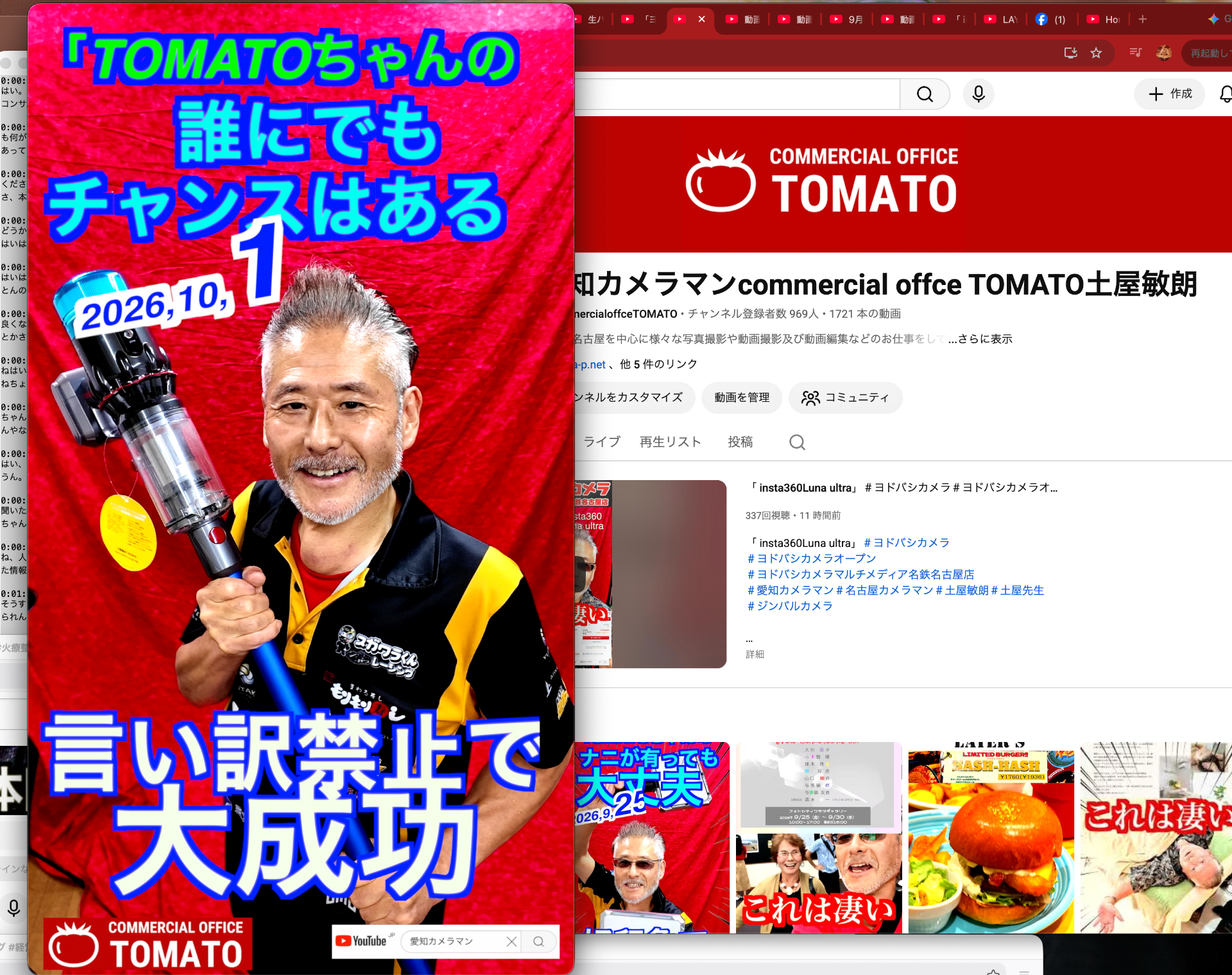
Task: Close the active browser tab
Action: 701,19
